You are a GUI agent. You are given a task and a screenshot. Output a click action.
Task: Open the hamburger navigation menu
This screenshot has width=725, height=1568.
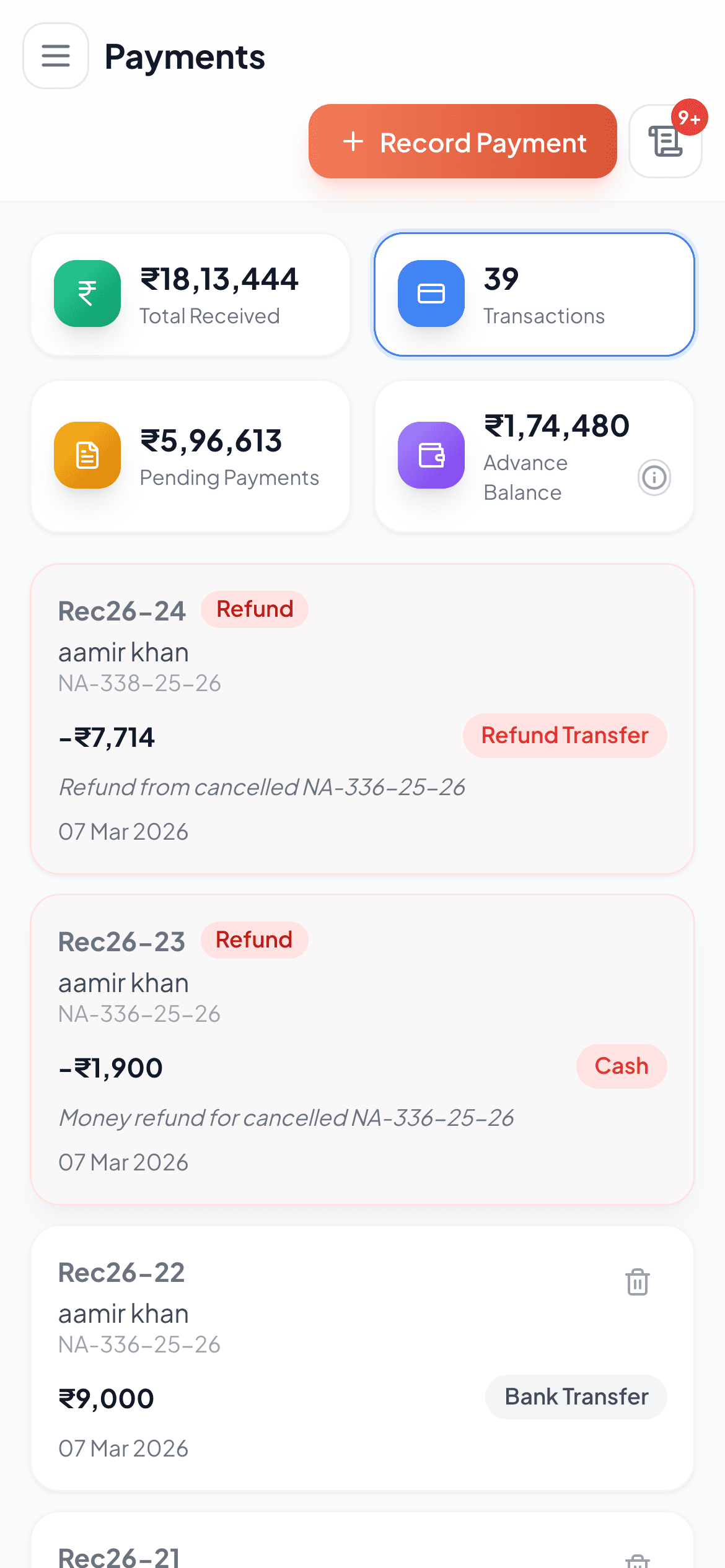(x=55, y=56)
